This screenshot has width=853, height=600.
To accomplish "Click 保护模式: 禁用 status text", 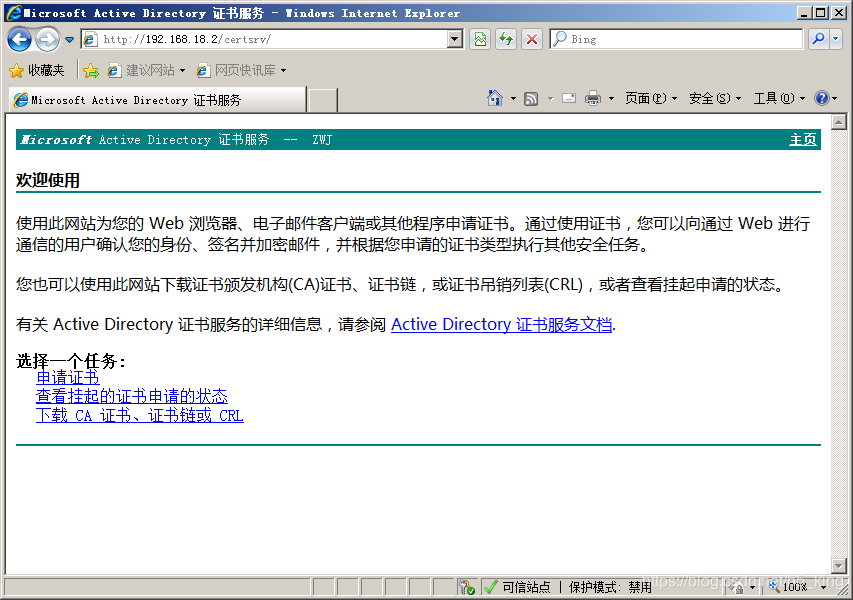I will 610,587.
